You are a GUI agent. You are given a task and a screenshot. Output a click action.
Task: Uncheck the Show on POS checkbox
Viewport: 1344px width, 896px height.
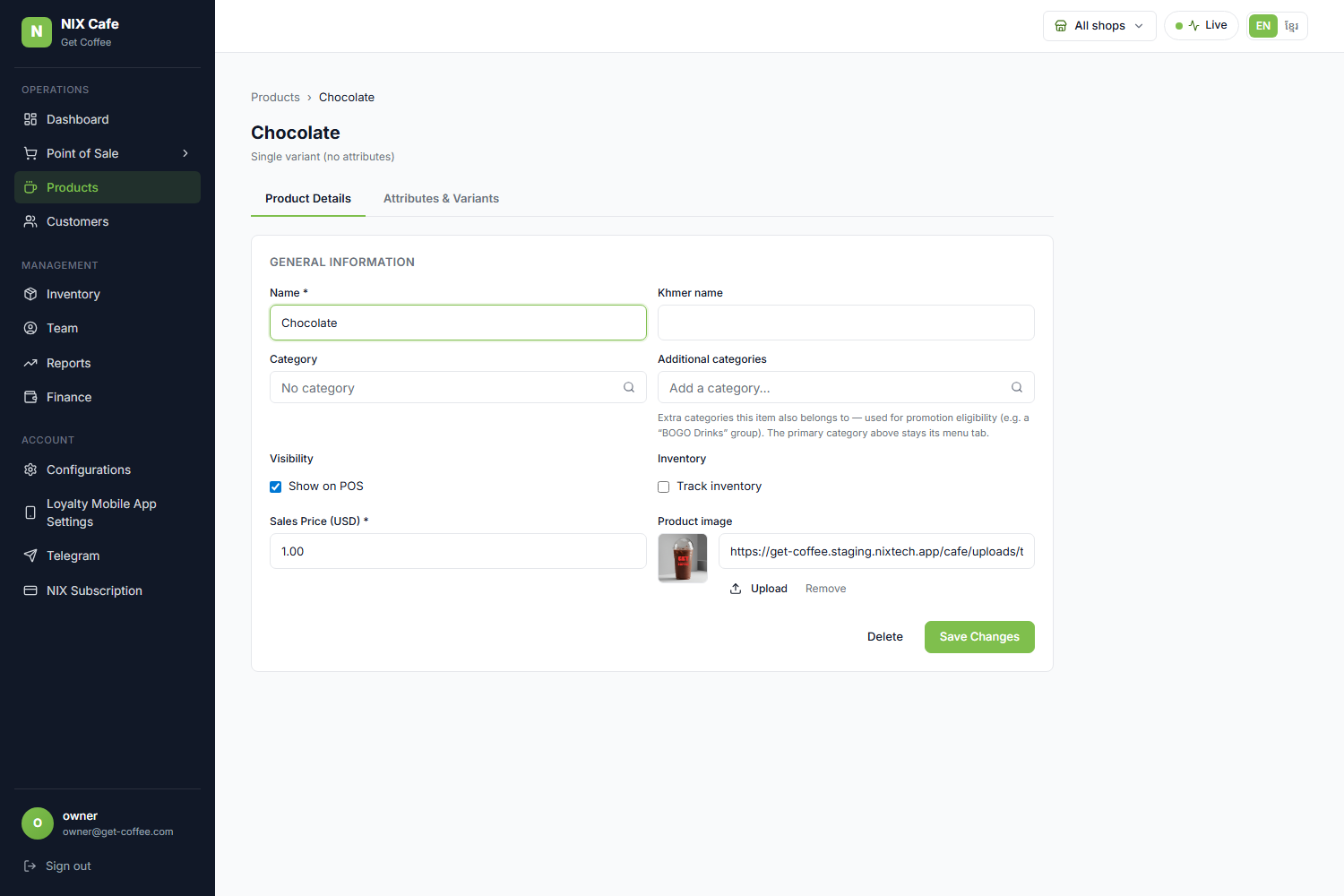click(x=276, y=487)
